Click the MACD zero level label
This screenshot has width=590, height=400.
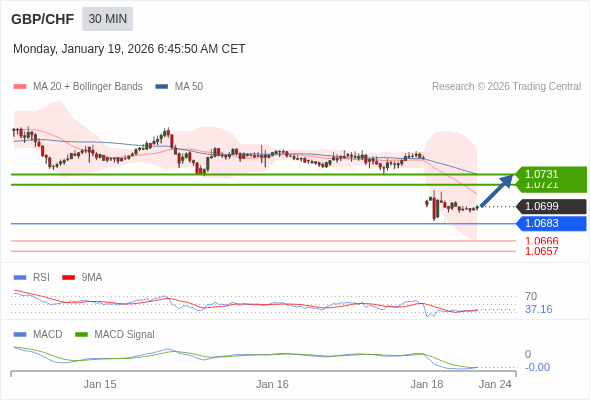coord(528,354)
